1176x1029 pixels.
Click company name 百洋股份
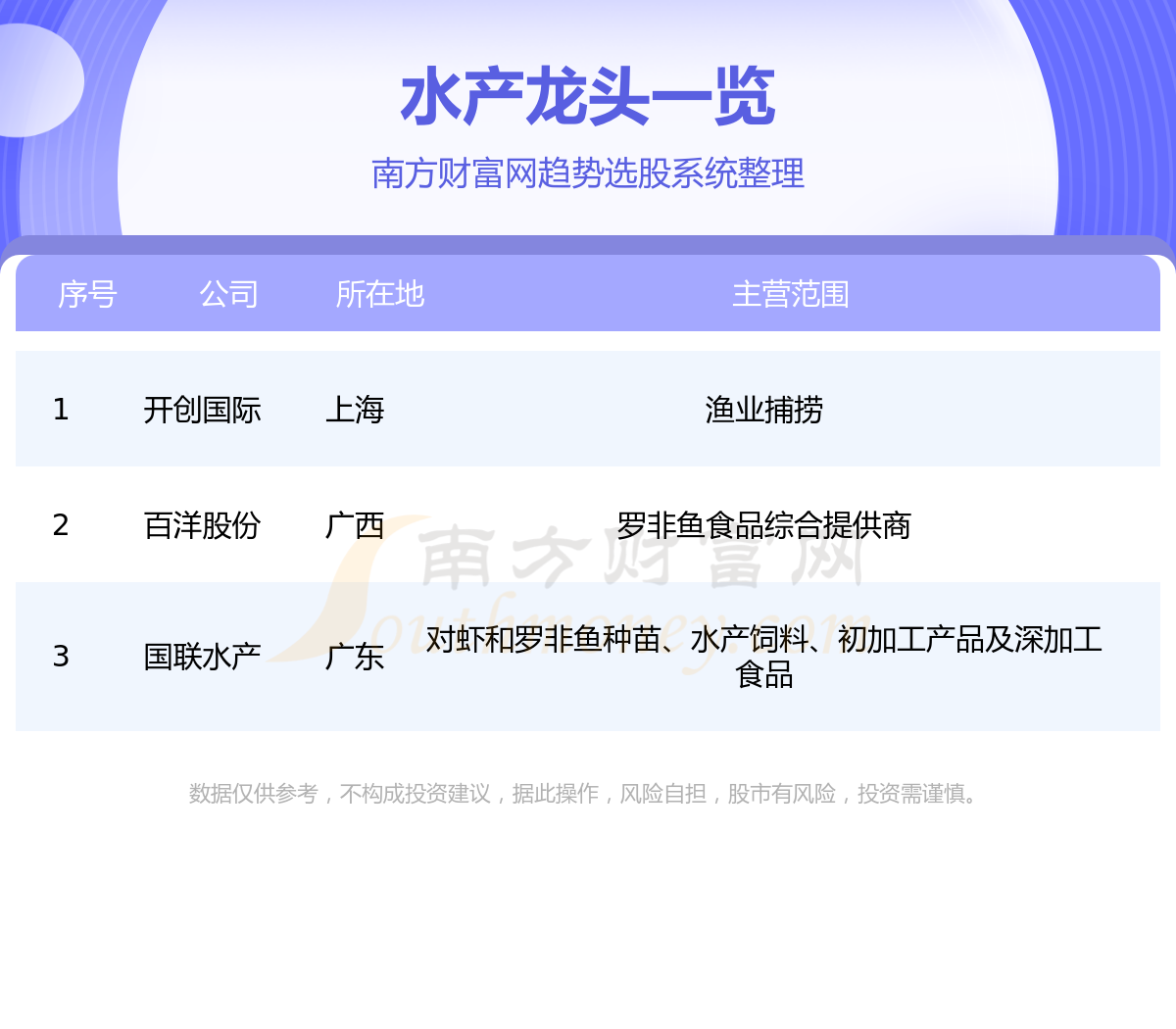202,525
